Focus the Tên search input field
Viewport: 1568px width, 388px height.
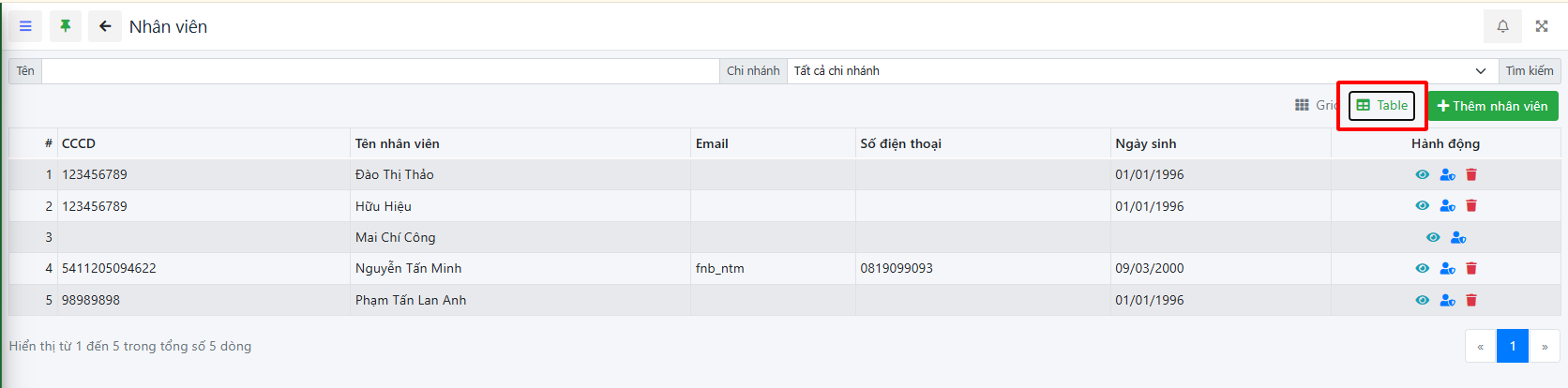380,71
